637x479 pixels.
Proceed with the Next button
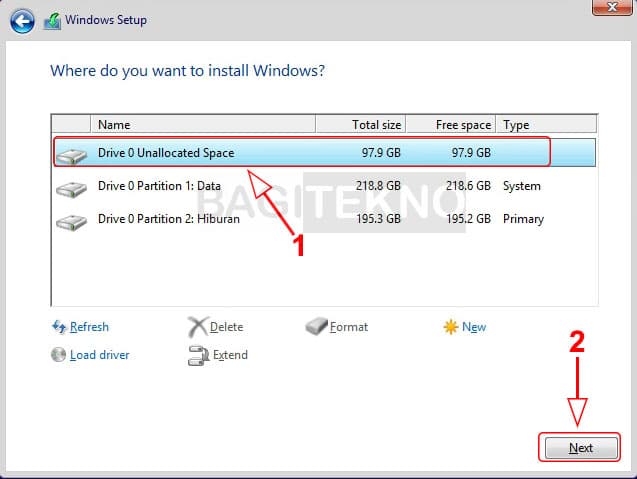pos(581,448)
